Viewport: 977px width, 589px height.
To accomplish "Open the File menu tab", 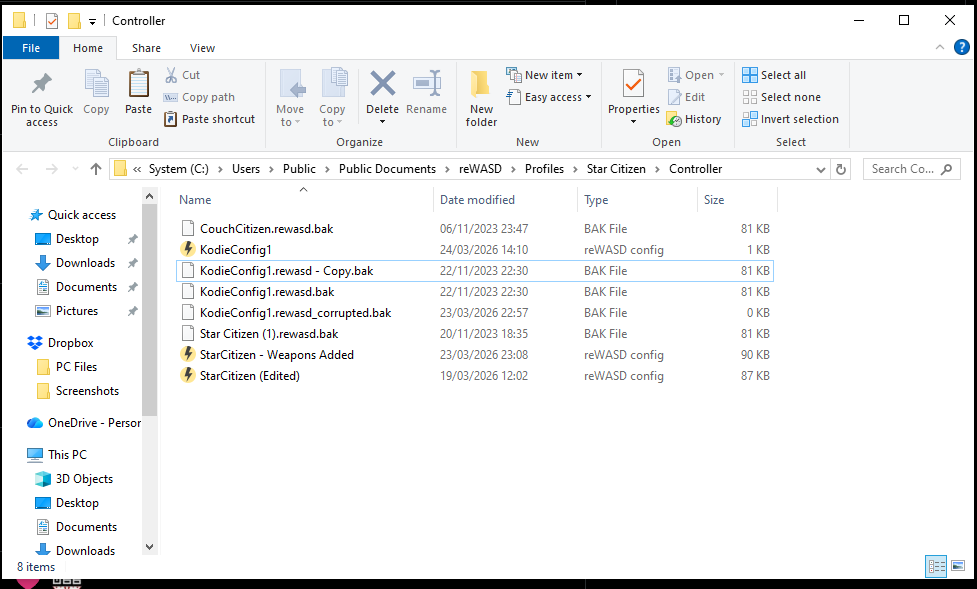I will (x=31, y=48).
